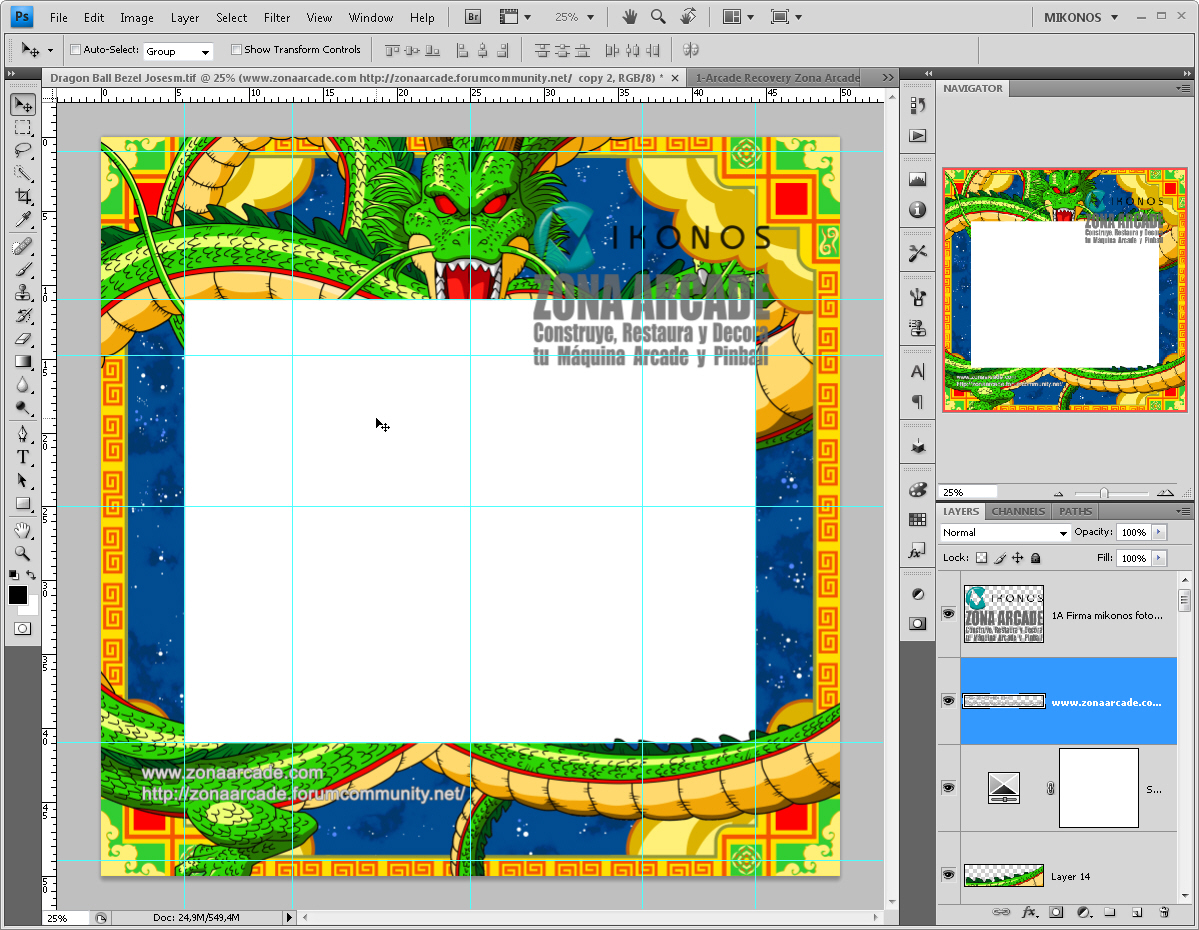Viewport: 1199px width, 930px height.
Task: Add layer style fx button
Action: [1029, 912]
